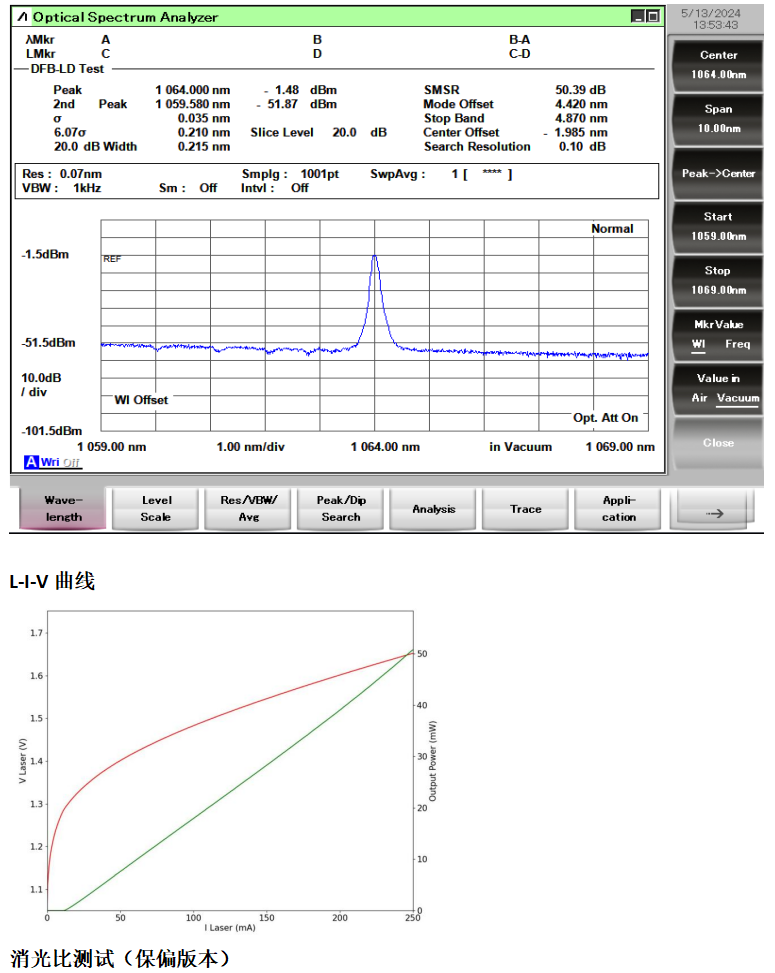Open the Level Scale menu

[x=156, y=508]
